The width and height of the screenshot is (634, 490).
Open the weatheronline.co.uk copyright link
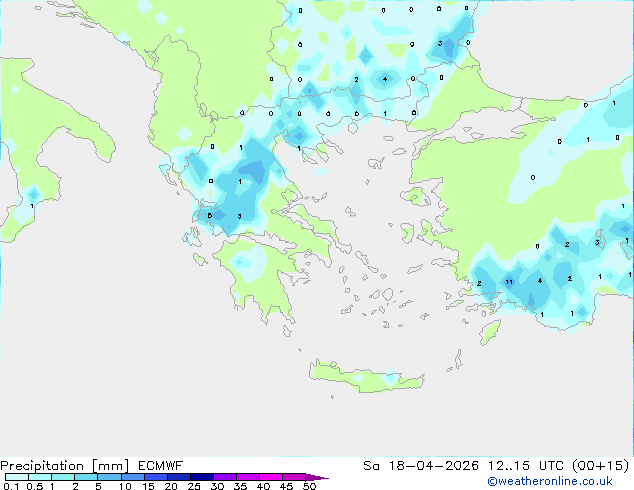tap(550, 481)
